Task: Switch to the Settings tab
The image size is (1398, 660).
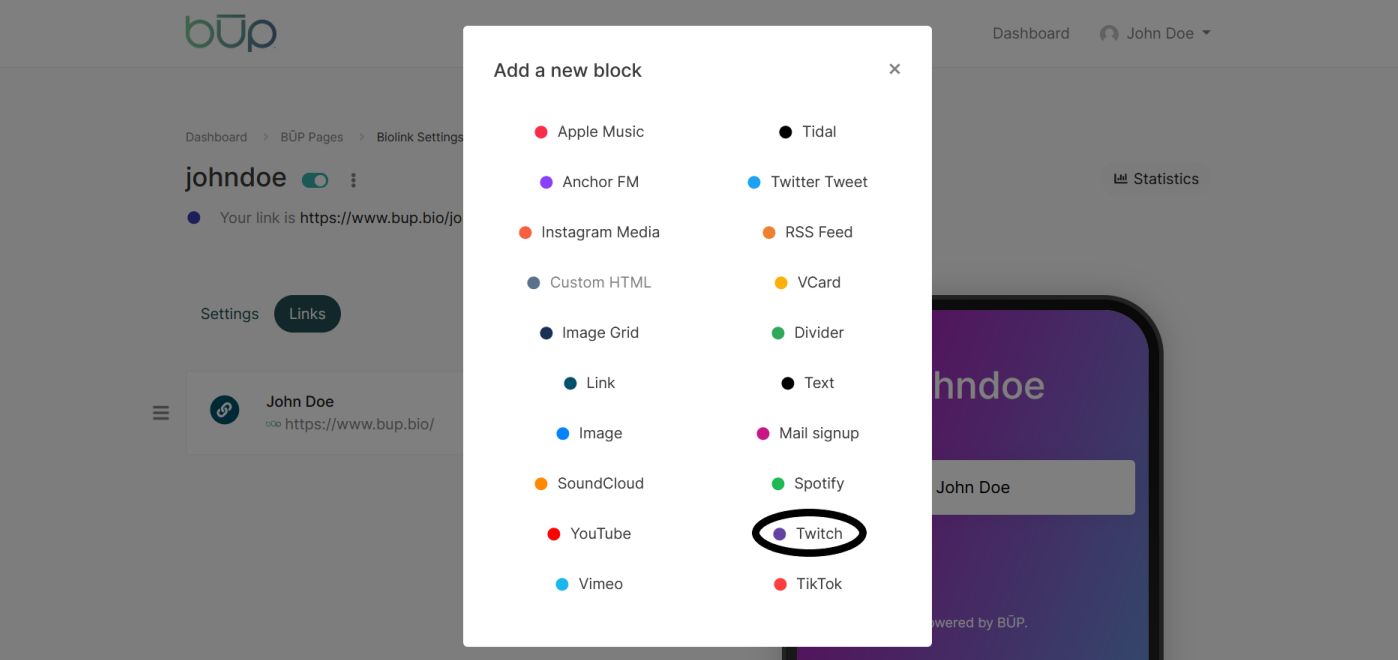Action: (229, 314)
